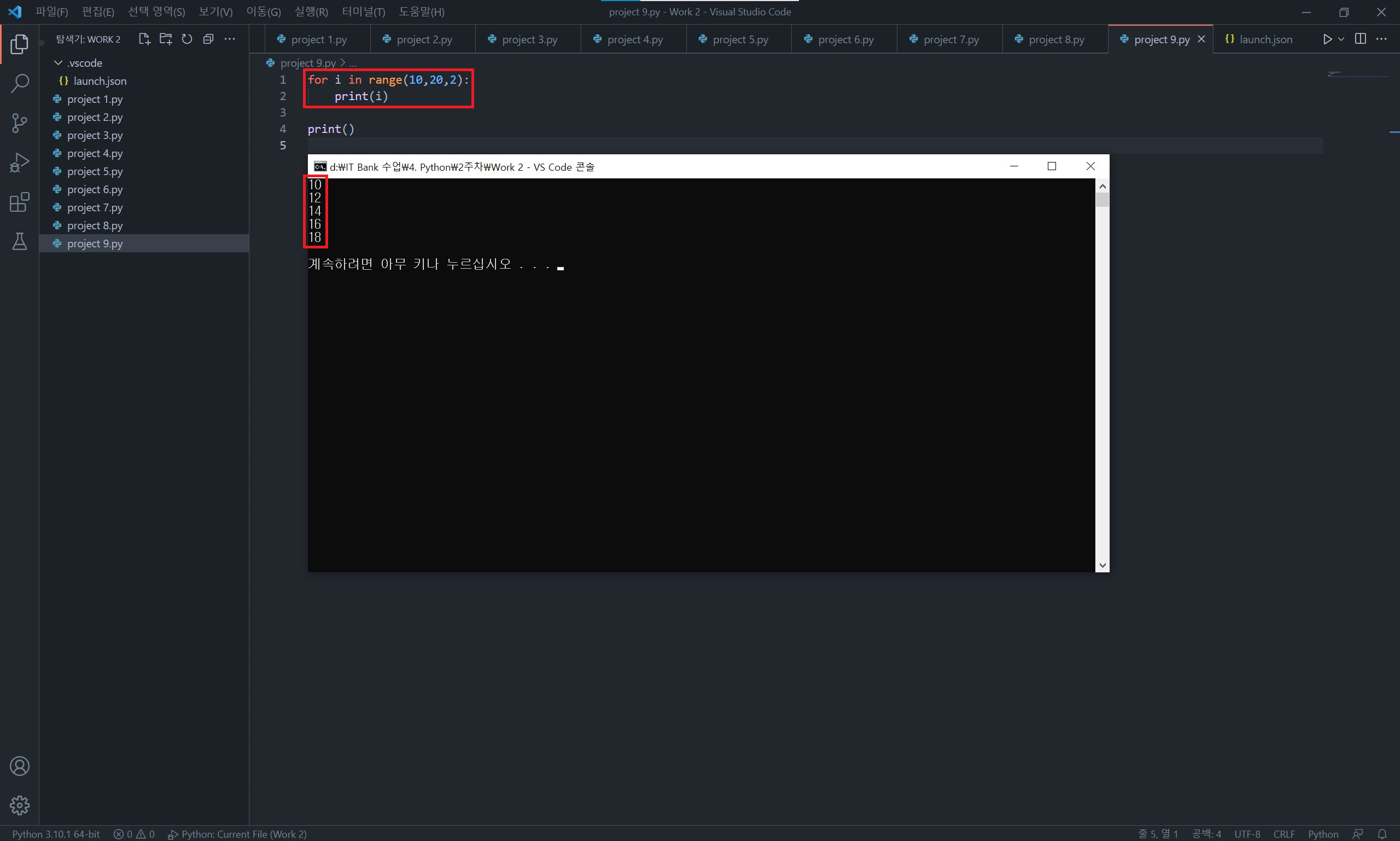Open the Source Control view
Viewport: 1400px width, 841px height.
click(x=19, y=123)
